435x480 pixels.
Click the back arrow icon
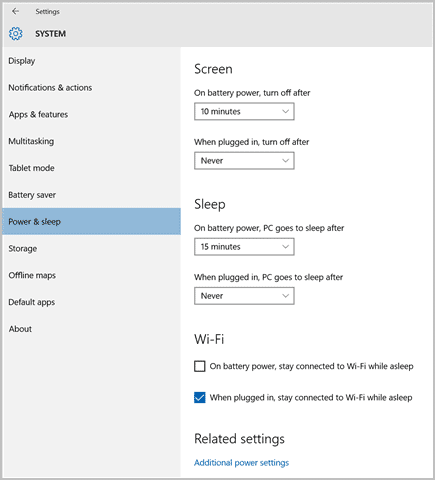coord(15,11)
